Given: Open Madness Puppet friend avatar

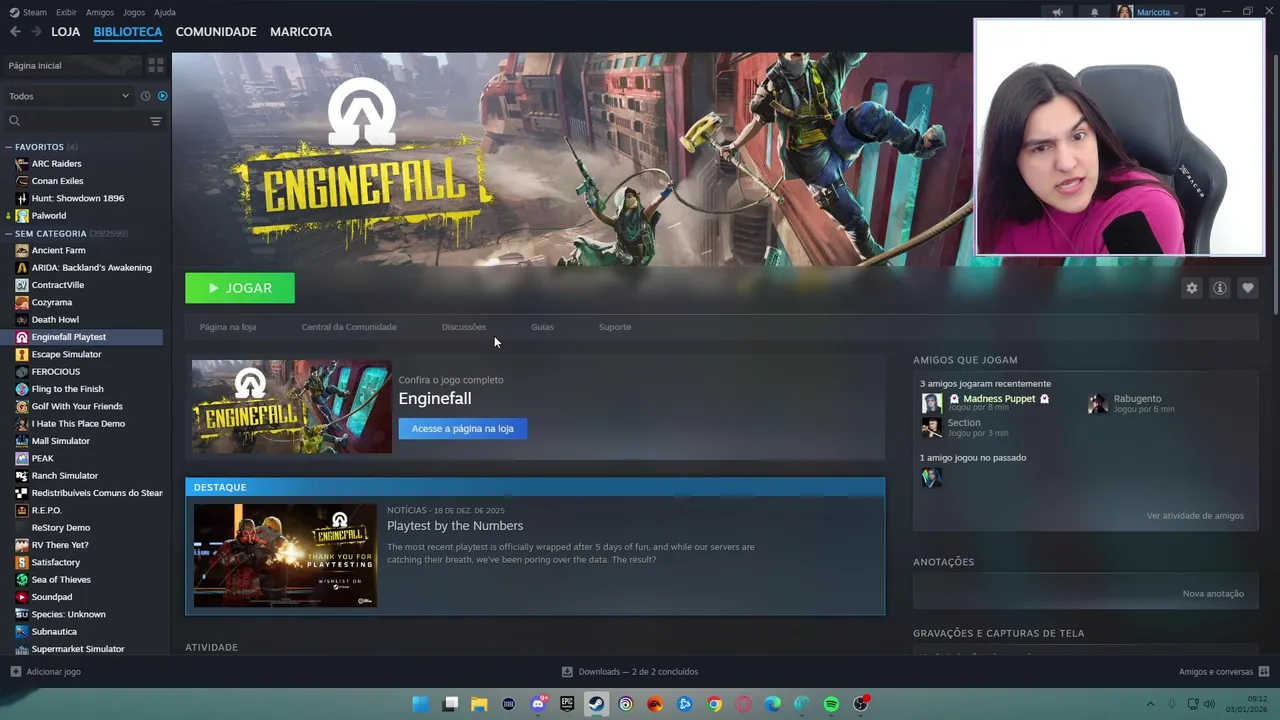Looking at the screenshot, I should (932, 403).
